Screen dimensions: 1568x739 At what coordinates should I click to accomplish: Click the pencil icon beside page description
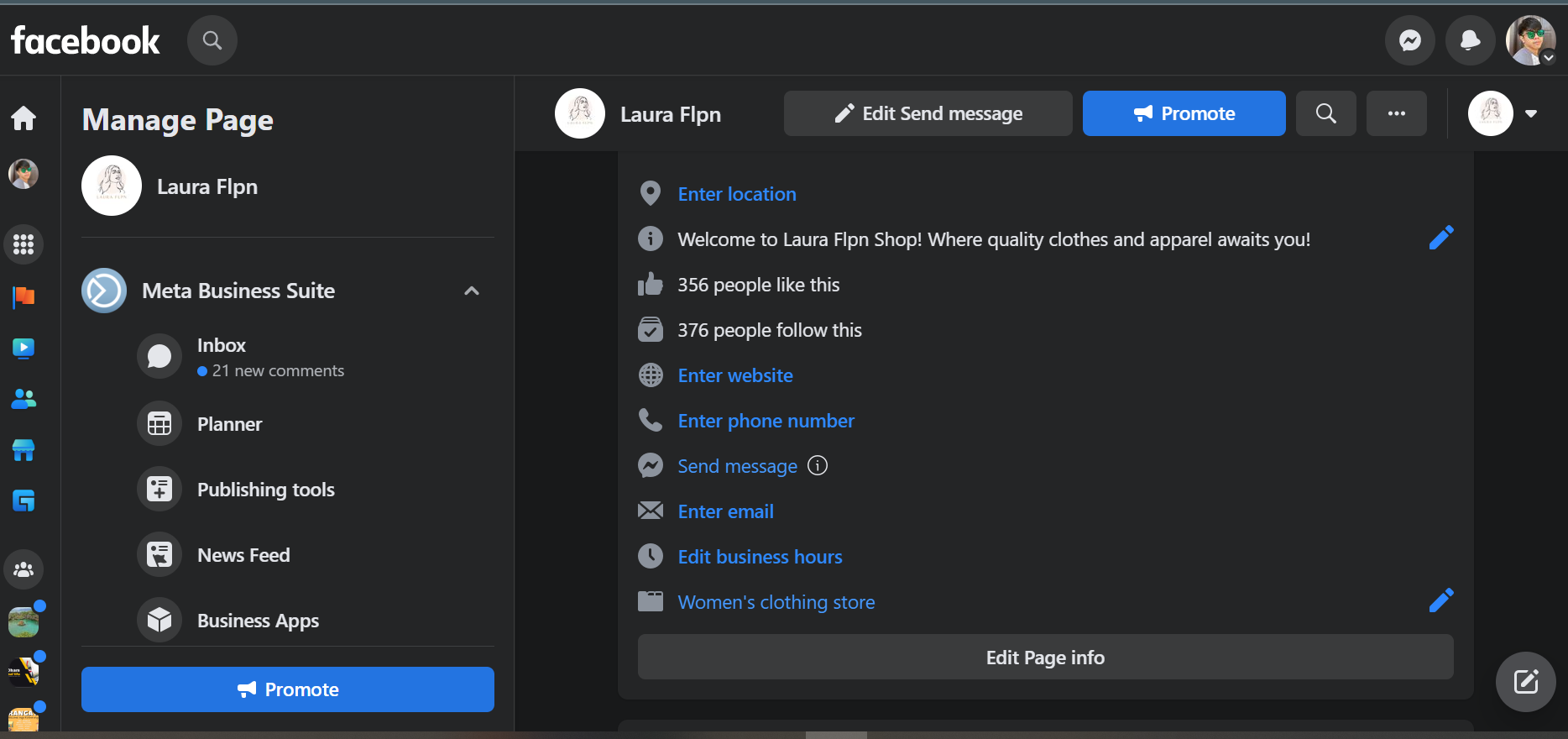click(1441, 238)
